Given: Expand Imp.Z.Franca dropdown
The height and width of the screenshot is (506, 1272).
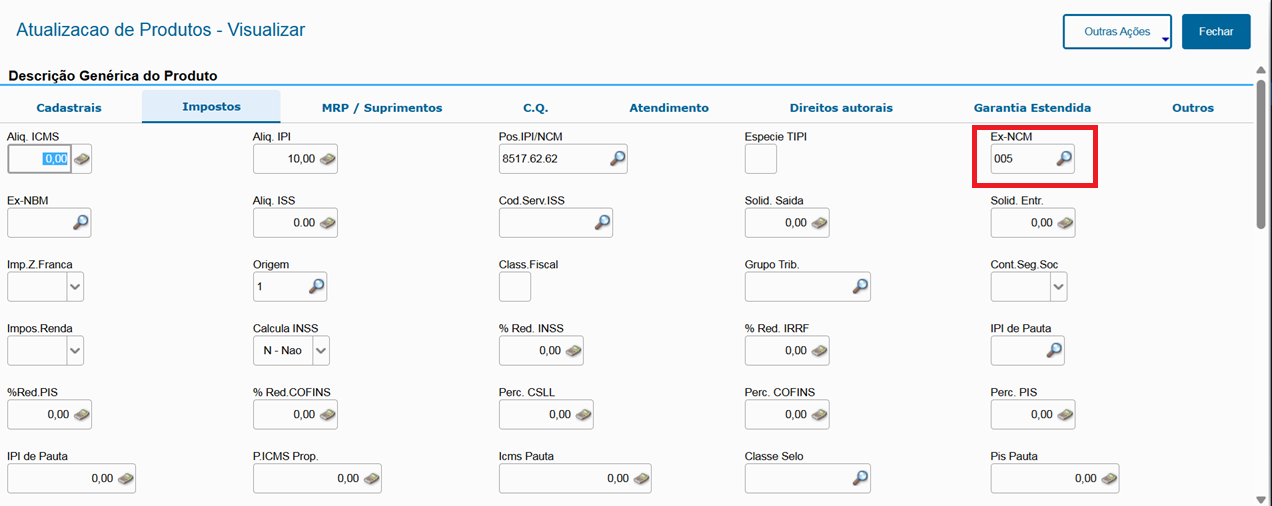Looking at the screenshot, I should [75, 287].
